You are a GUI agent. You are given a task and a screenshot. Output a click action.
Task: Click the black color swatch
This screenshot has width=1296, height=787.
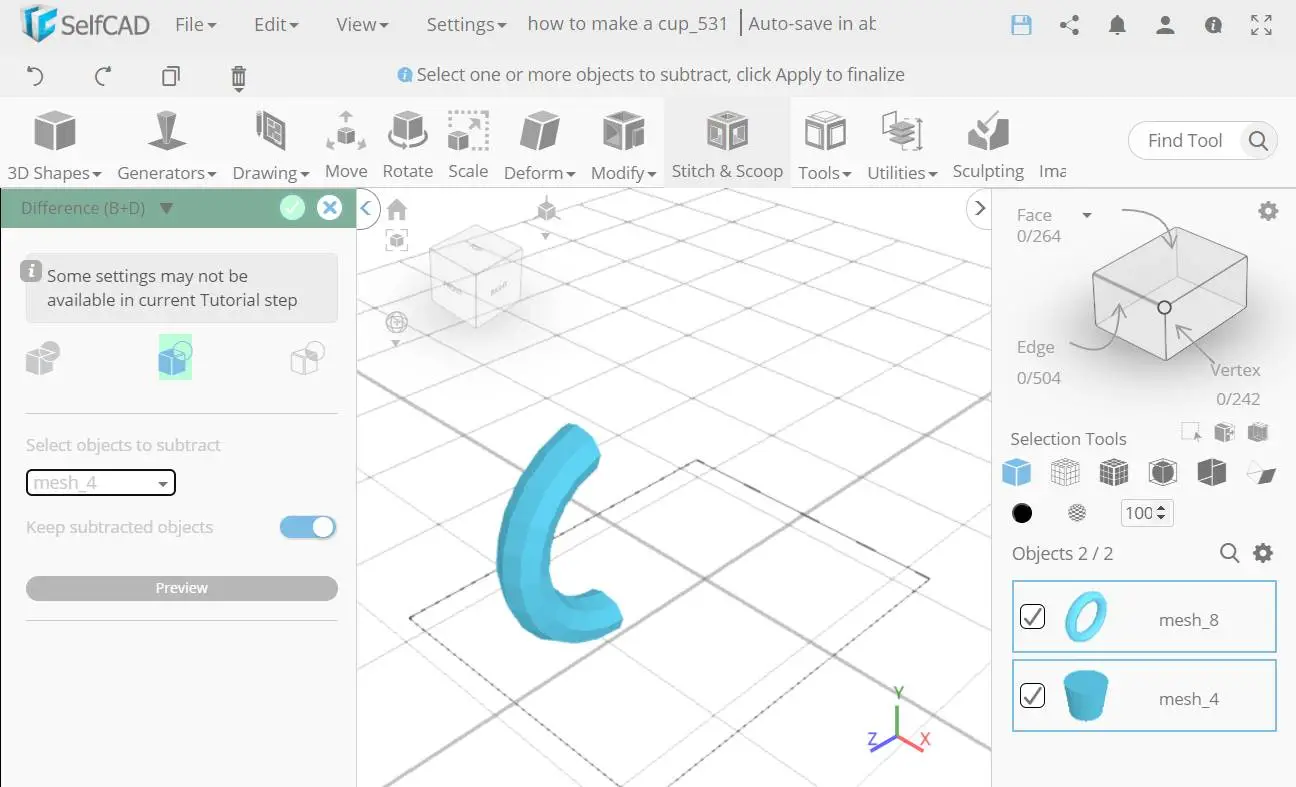tap(1022, 513)
